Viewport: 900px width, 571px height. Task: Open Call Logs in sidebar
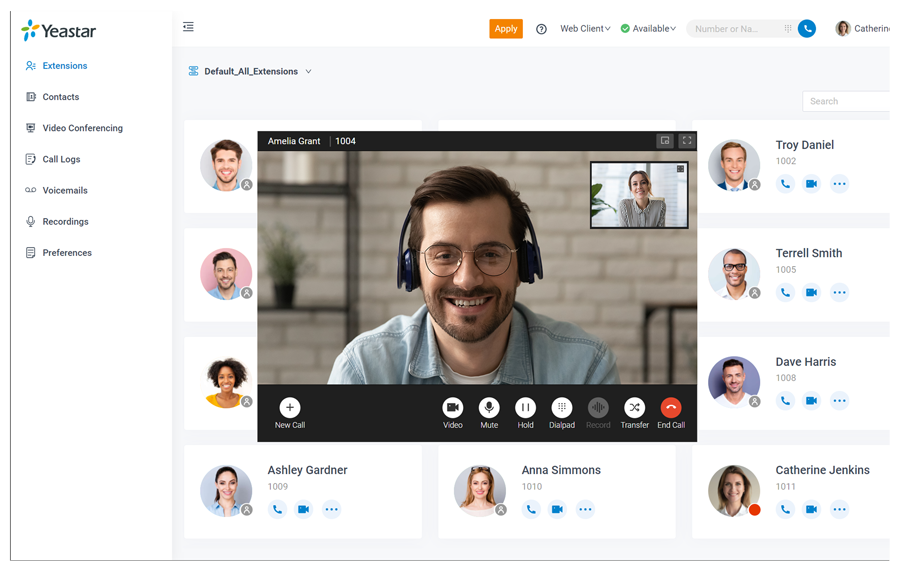(x=53, y=159)
